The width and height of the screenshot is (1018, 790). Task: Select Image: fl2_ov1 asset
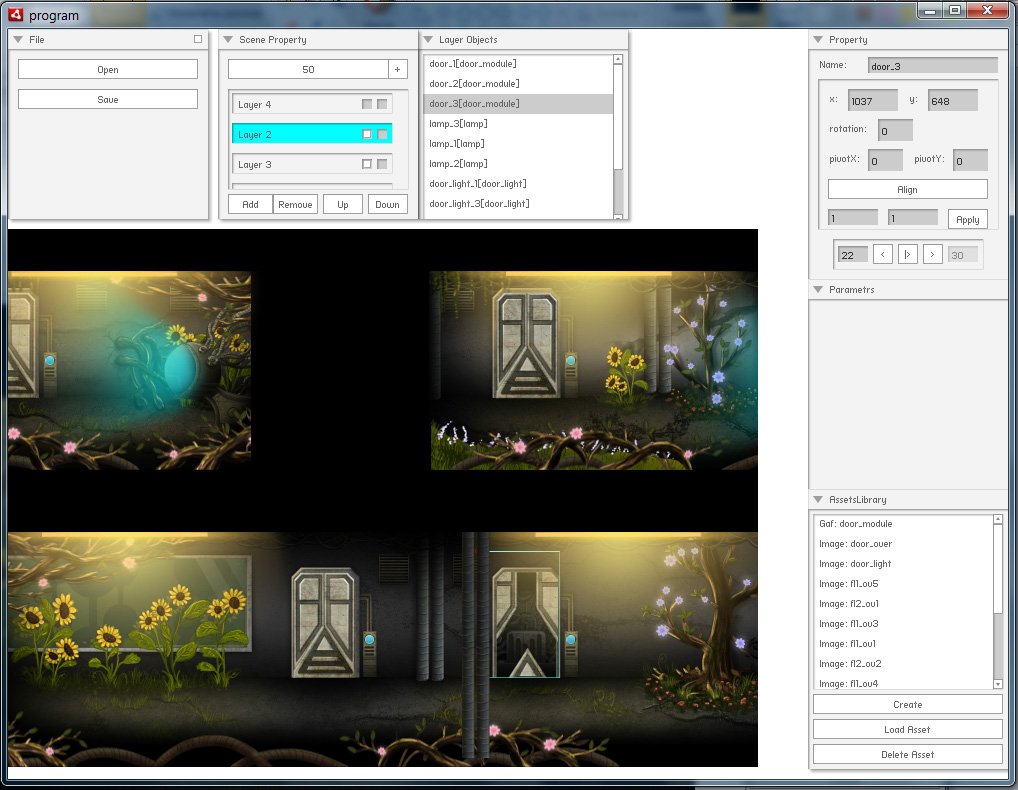903,604
